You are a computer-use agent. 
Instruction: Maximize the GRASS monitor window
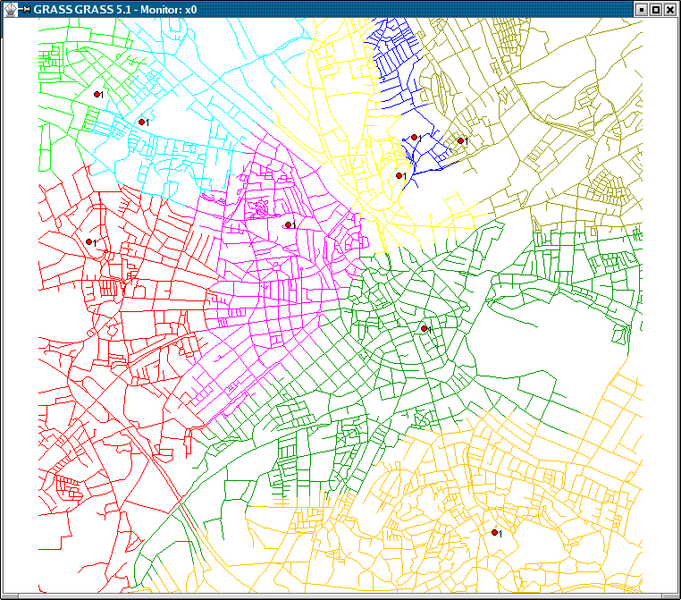point(656,9)
